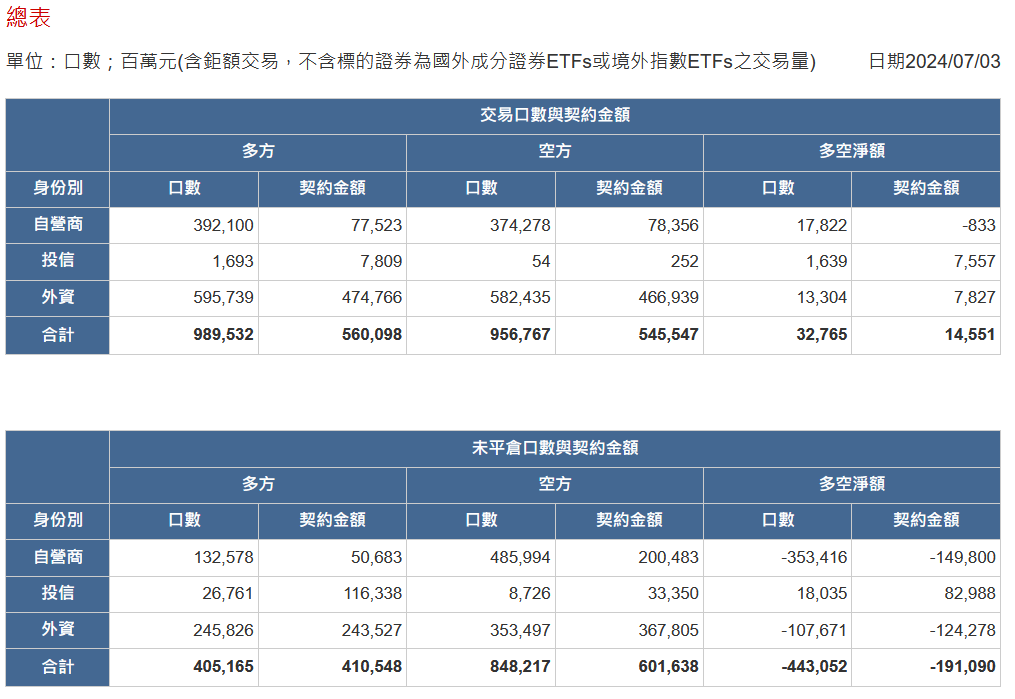1015x699 pixels.
Task: Click the unit description line starting with 單位：口數
Action: [410, 61]
